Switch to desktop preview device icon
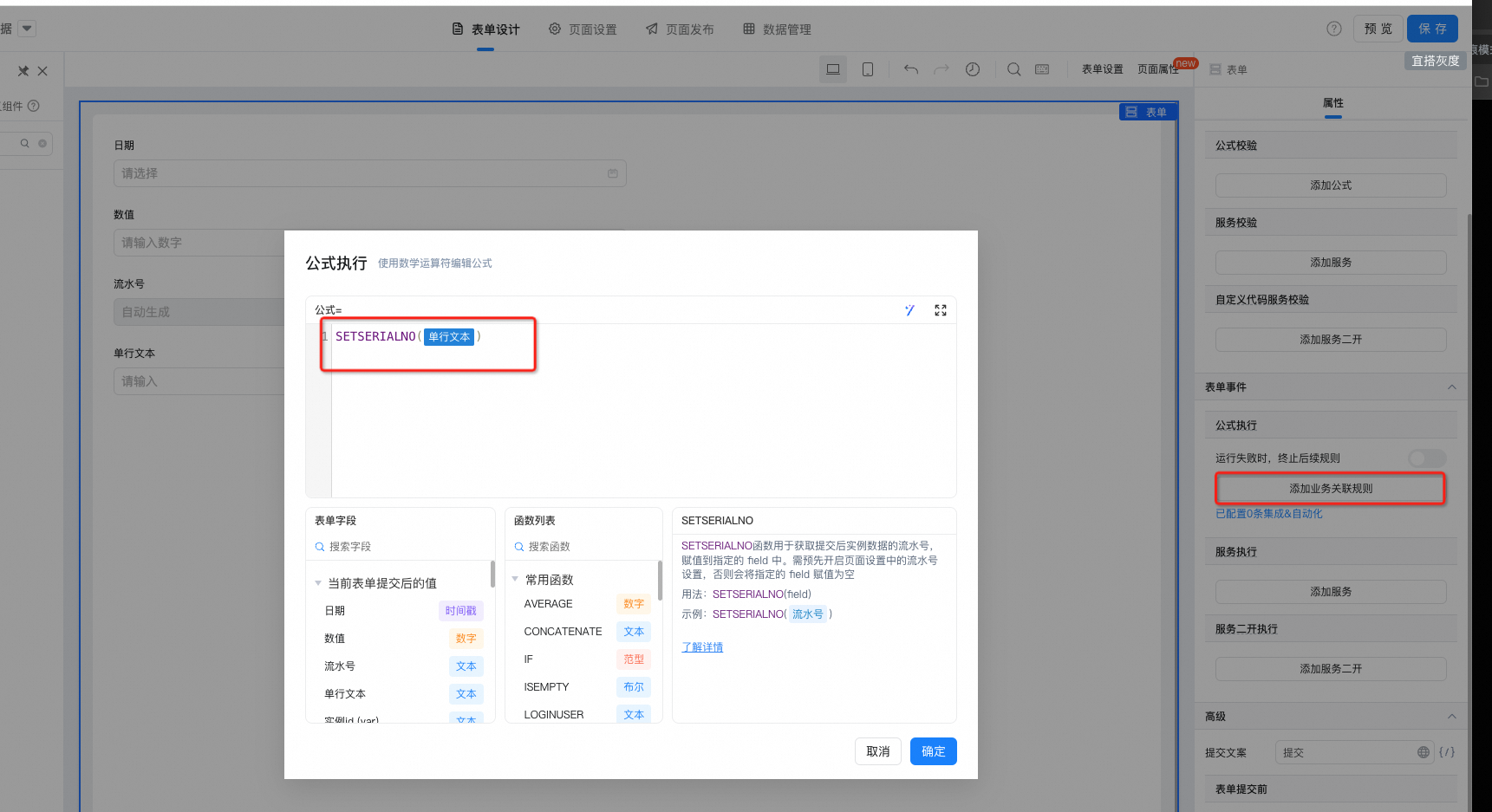Viewport: 1492px width, 812px height. [833, 69]
